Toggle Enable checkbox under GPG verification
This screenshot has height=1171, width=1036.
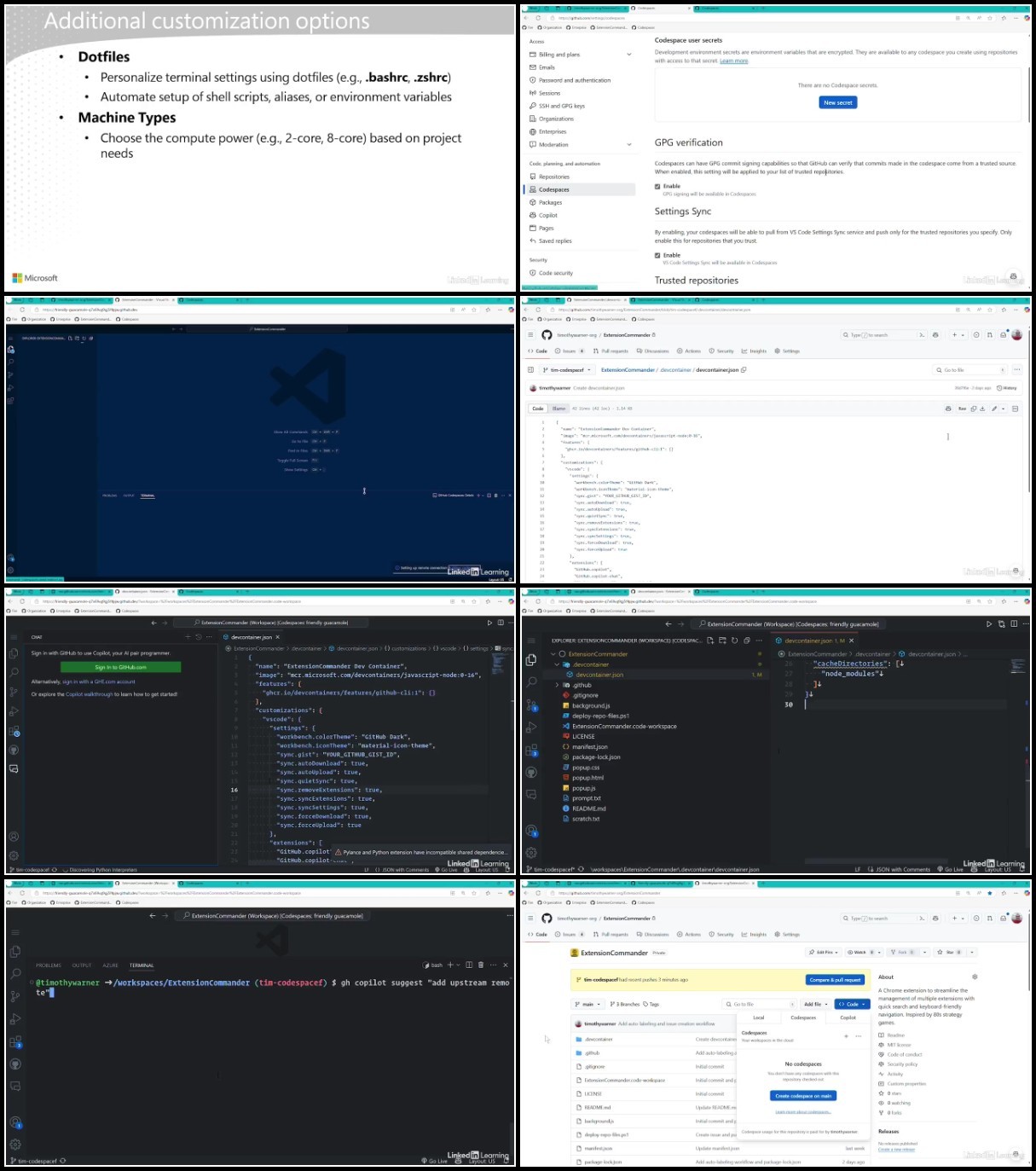tap(657, 186)
